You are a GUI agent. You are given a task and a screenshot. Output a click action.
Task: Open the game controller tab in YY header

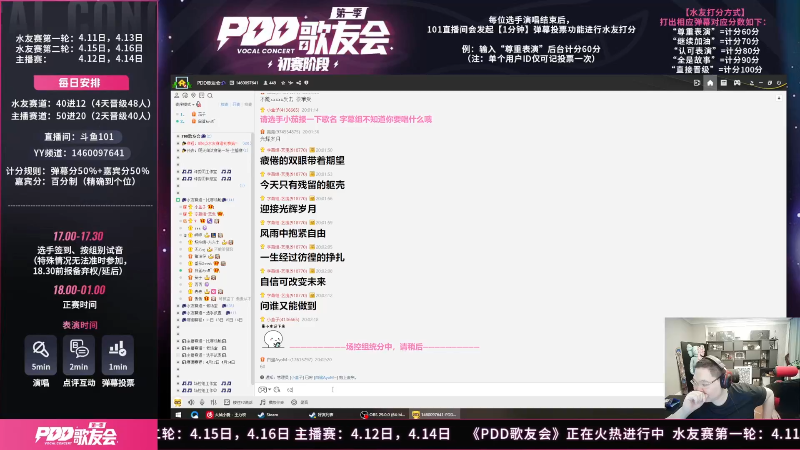click(x=737, y=83)
